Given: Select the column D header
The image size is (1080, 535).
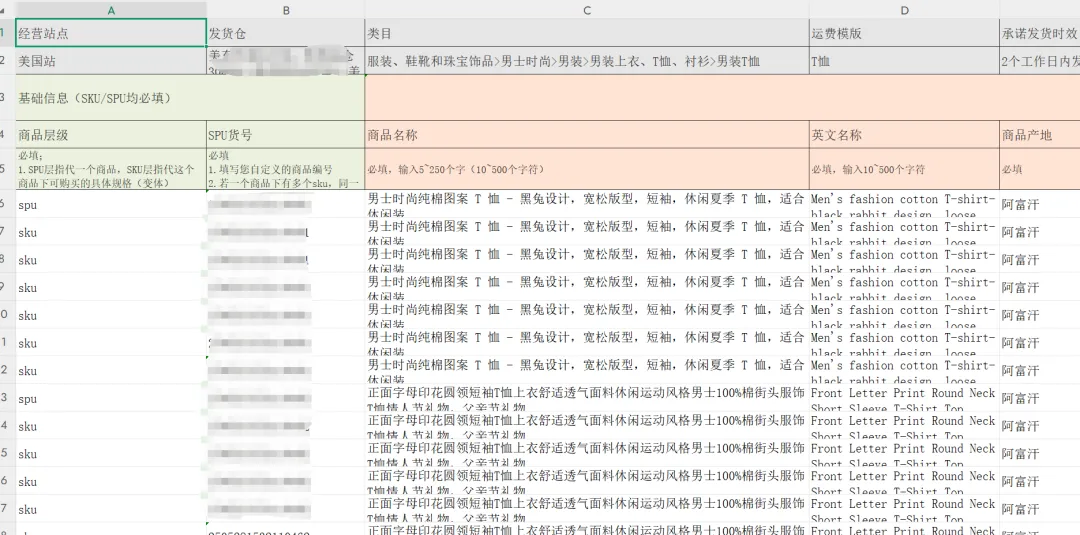Looking at the screenshot, I should coord(904,9).
